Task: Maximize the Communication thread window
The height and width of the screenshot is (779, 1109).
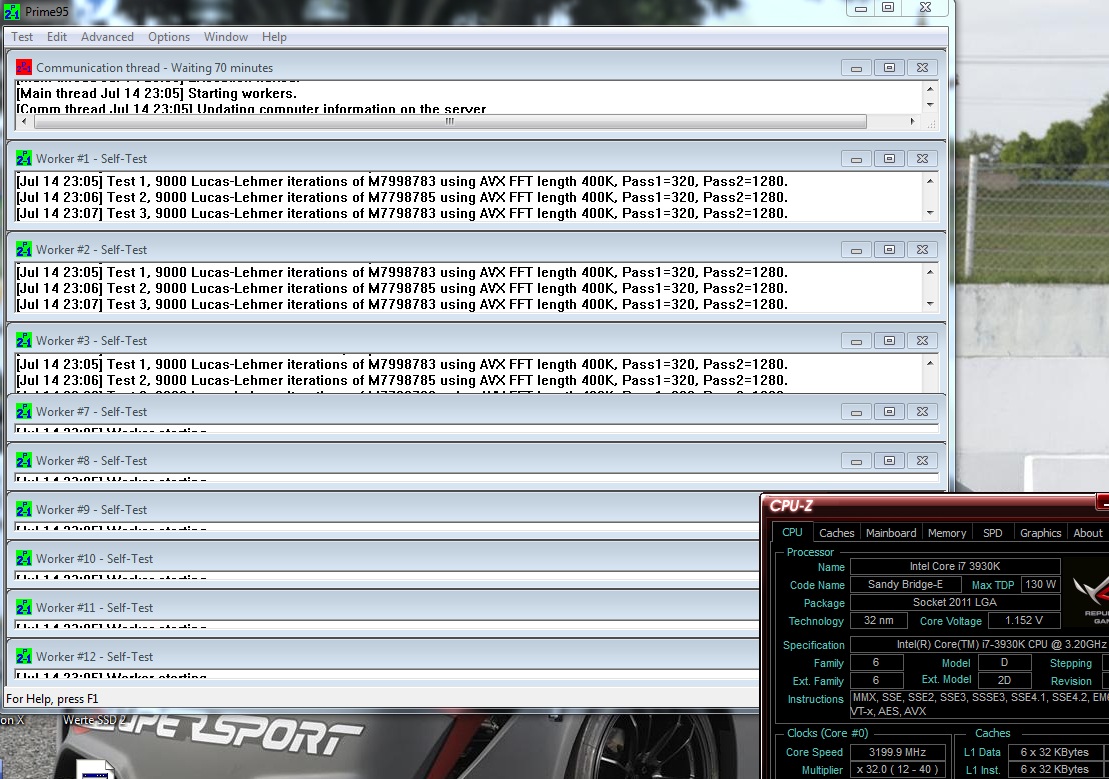Action: click(889, 68)
